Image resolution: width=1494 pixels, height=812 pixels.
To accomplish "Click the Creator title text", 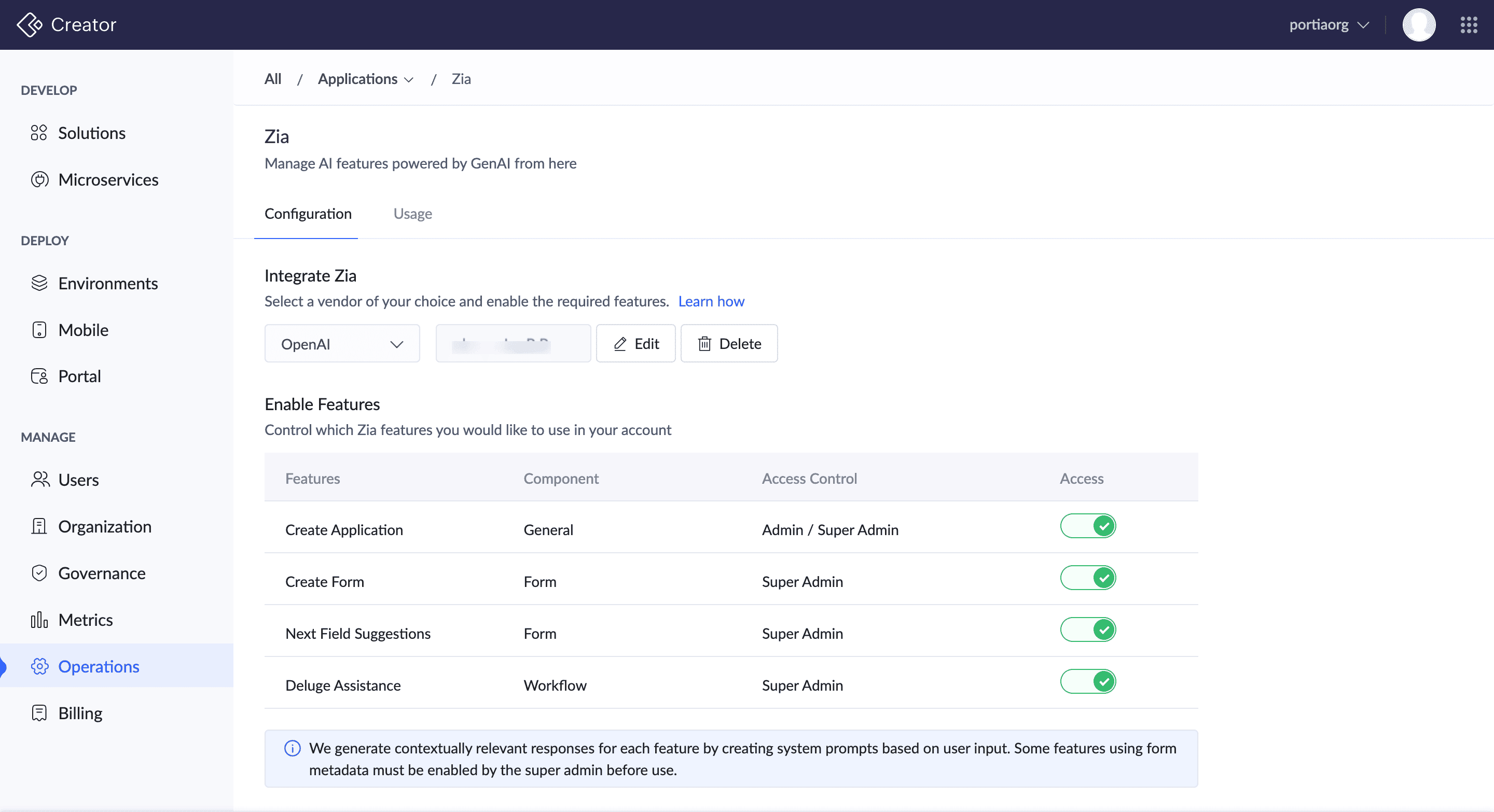I will point(84,25).
